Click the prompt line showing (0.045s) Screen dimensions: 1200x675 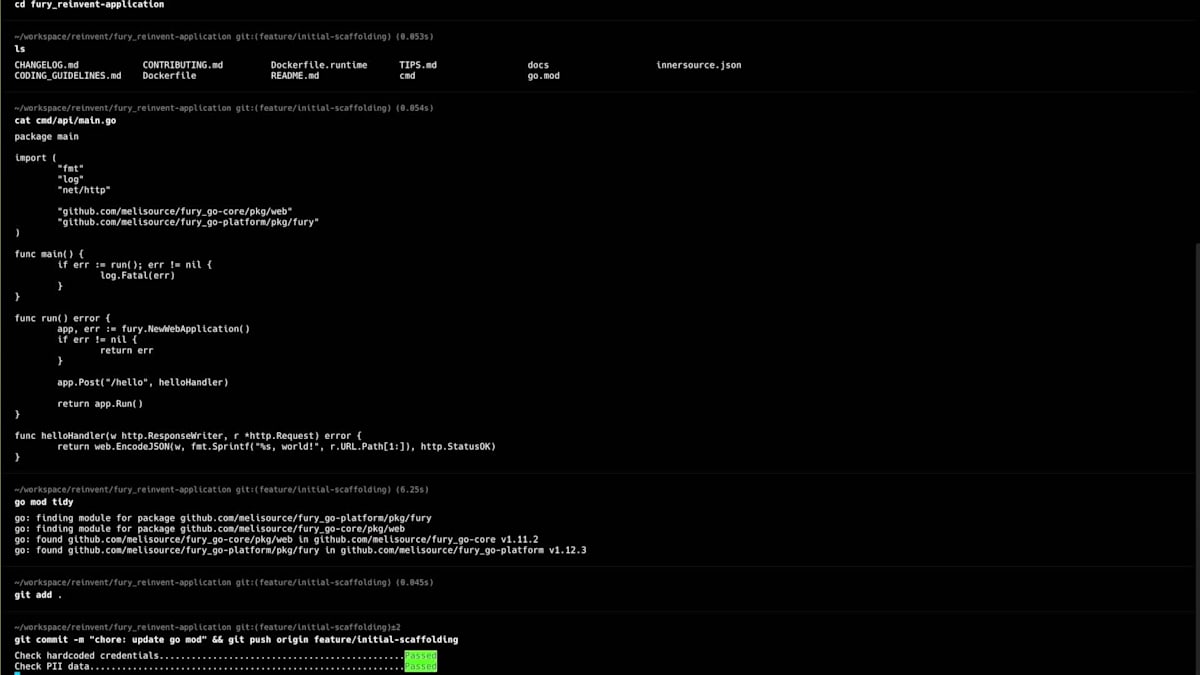(224, 582)
